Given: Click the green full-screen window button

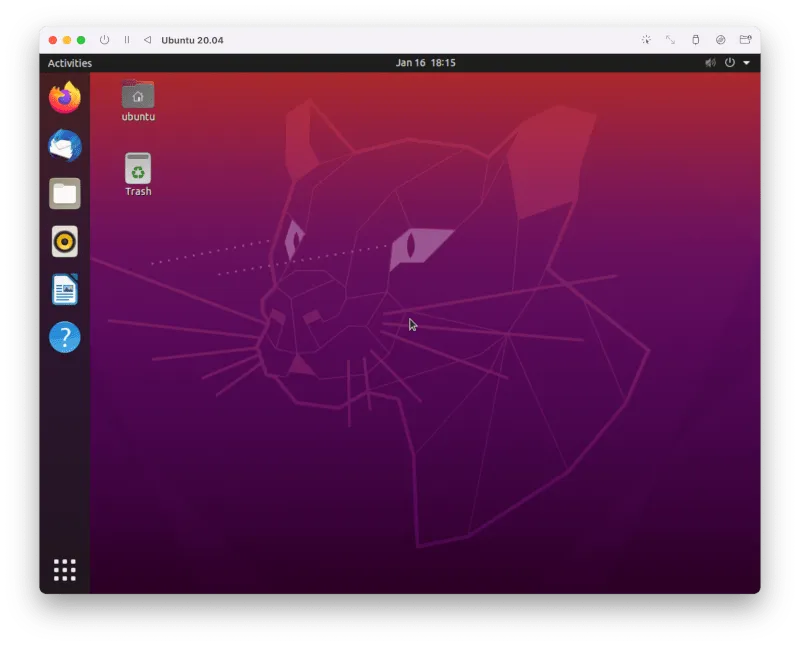Looking at the screenshot, I should tap(81, 40).
